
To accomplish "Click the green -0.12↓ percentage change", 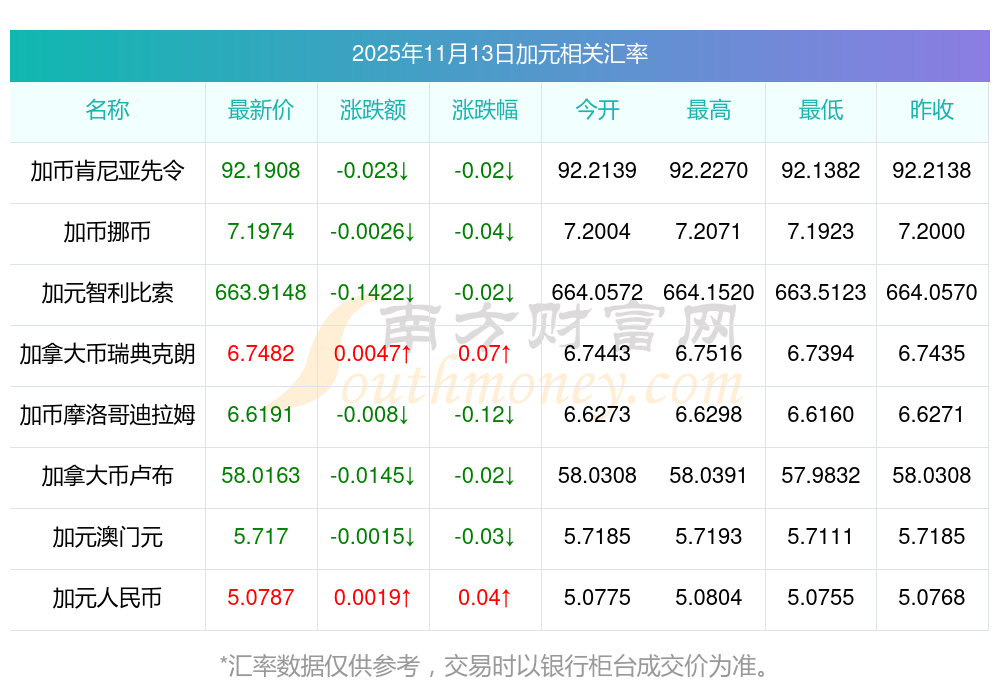I will pyautogui.click(x=484, y=415).
